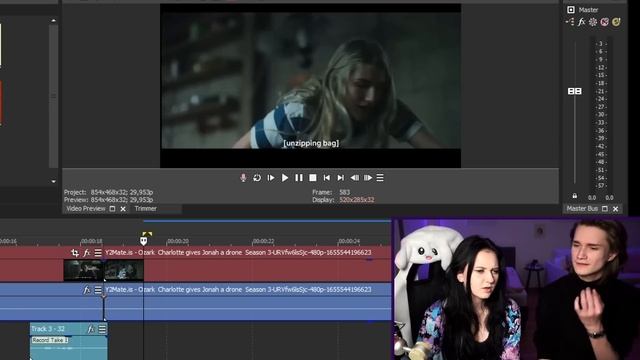Screen dimensions: 640x360
Task: Click Preview 854x468x32 info text
Action: (108, 200)
